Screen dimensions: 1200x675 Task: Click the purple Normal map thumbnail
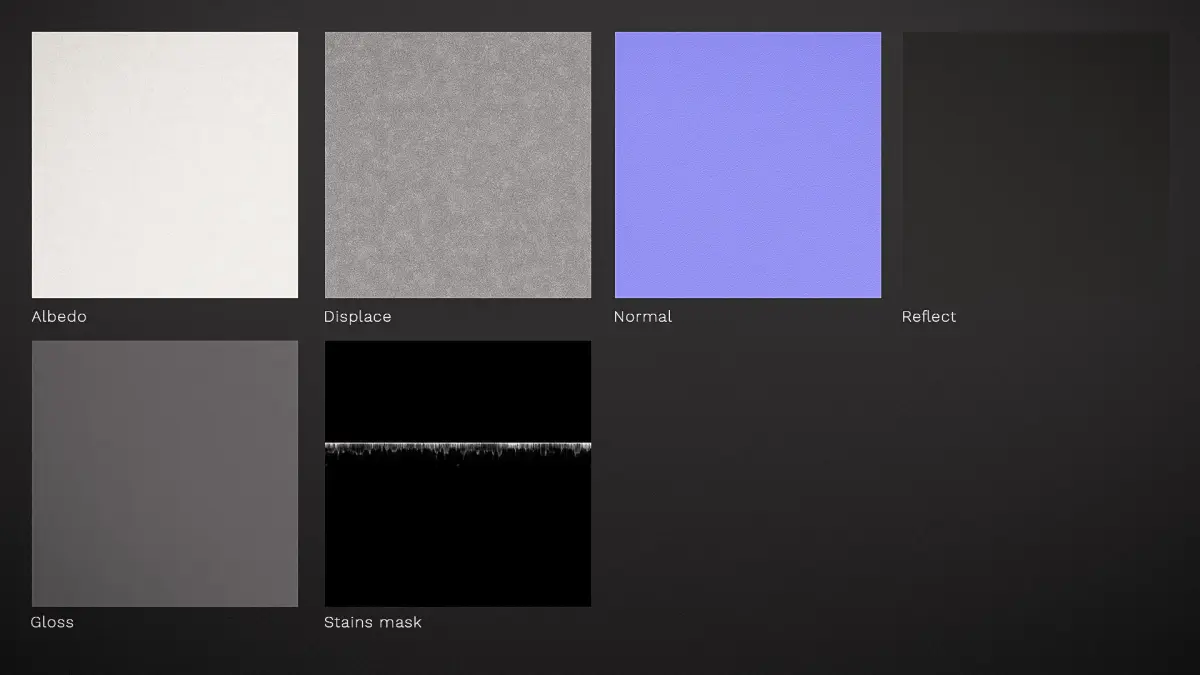pos(748,165)
